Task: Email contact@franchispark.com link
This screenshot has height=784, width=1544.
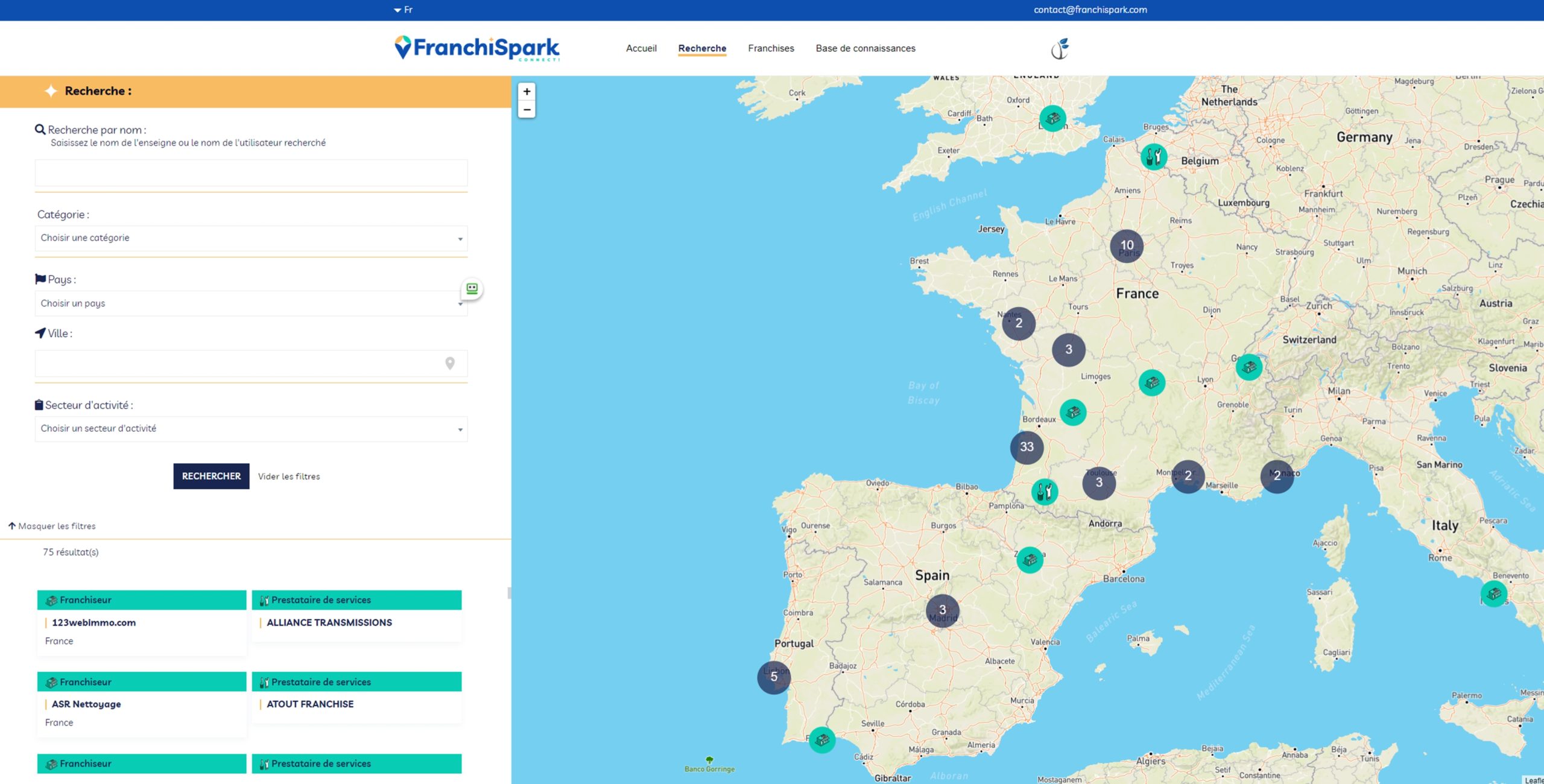Action: tap(1090, 10)
